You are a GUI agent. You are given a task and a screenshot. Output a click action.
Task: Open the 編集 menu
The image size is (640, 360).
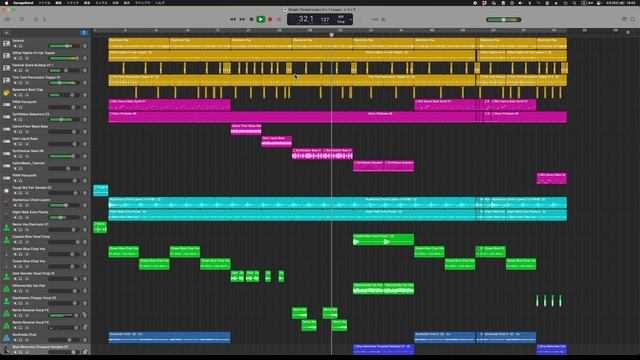tap(58, 2)
